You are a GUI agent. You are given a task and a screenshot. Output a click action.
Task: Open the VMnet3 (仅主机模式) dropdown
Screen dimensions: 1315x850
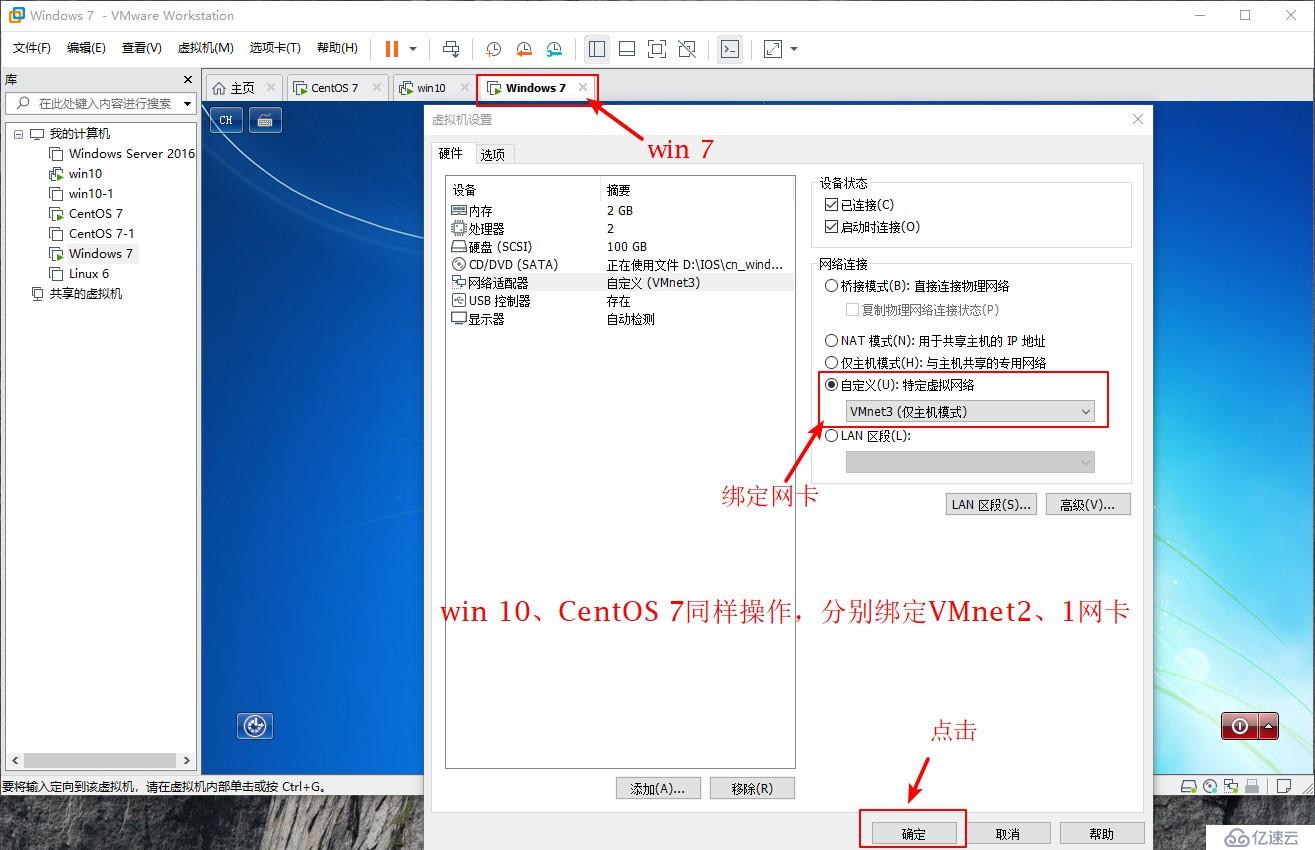click(970, 411)
